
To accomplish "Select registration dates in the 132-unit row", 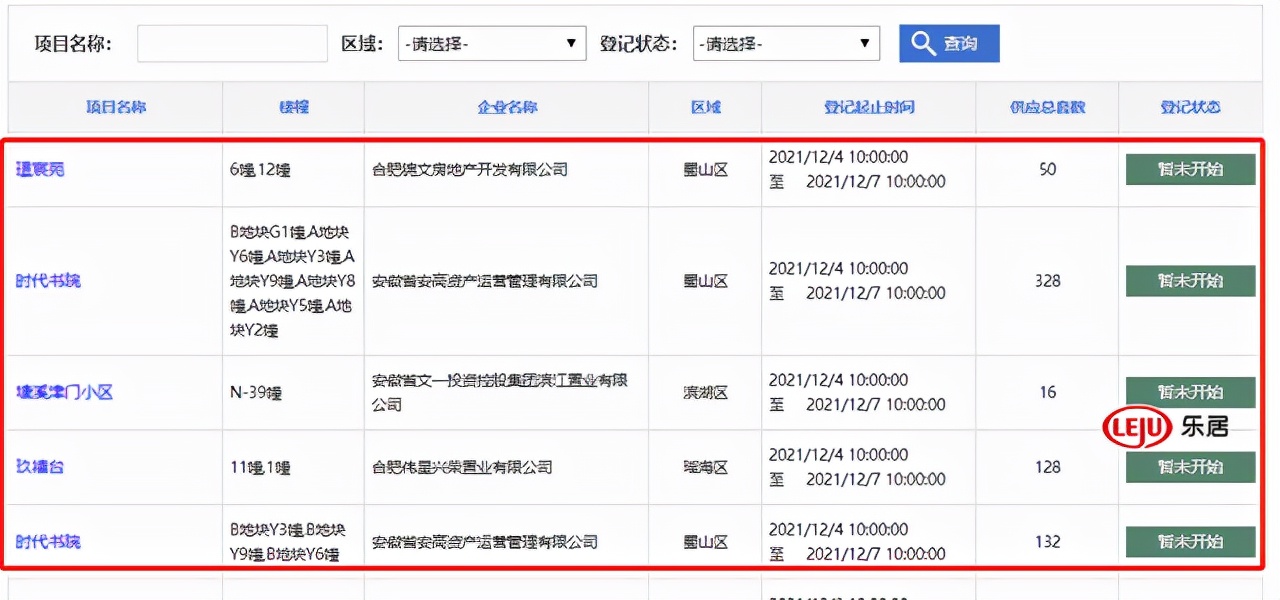I will pyautogui.click(x=857, y=541).
